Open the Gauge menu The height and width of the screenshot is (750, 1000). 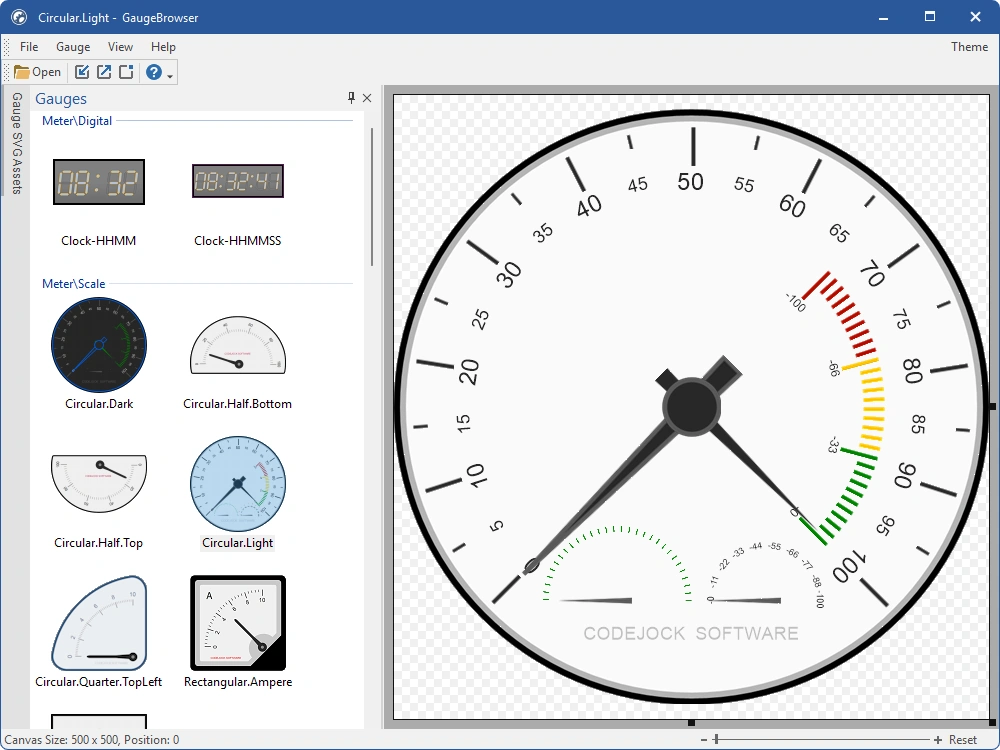point(73,47)
